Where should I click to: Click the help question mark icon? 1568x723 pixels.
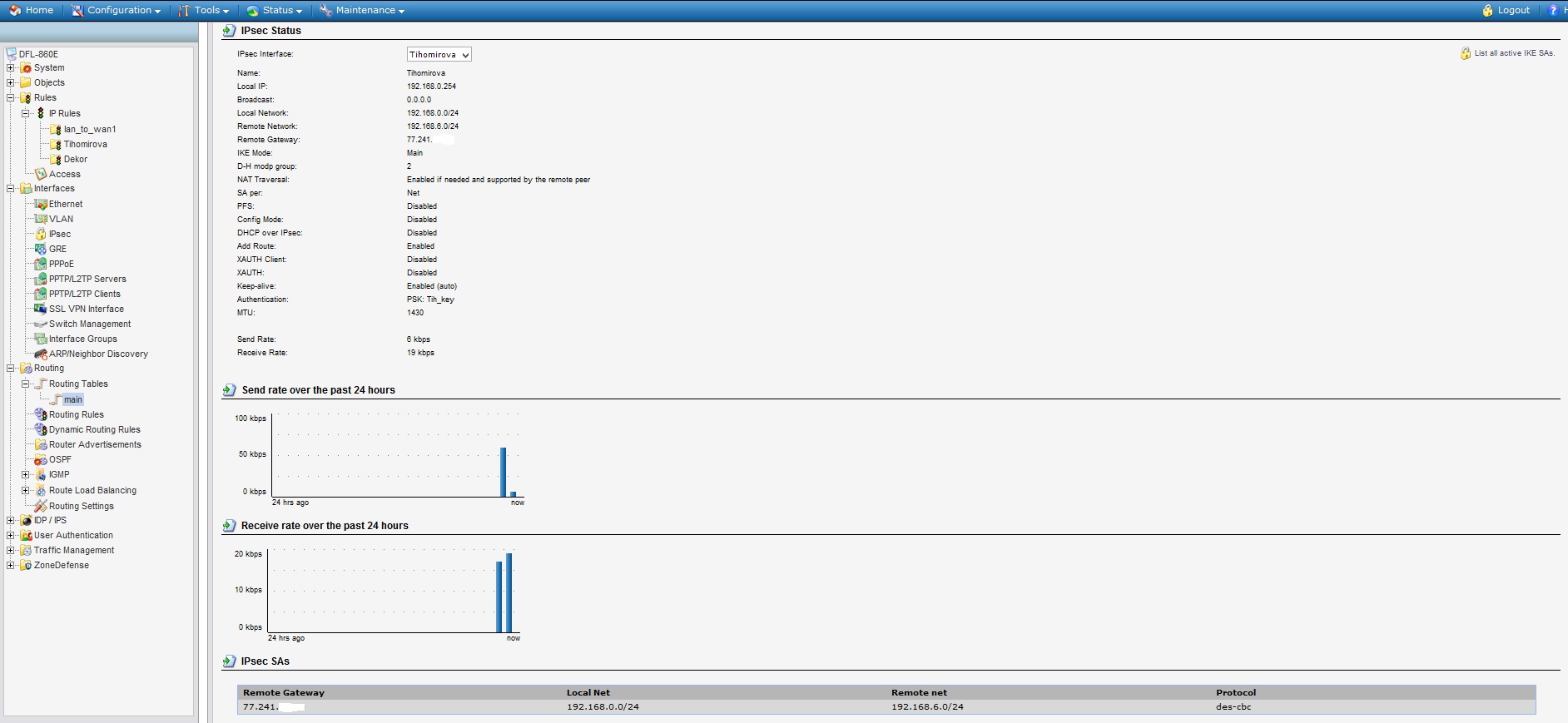[x=1552, y=10]
